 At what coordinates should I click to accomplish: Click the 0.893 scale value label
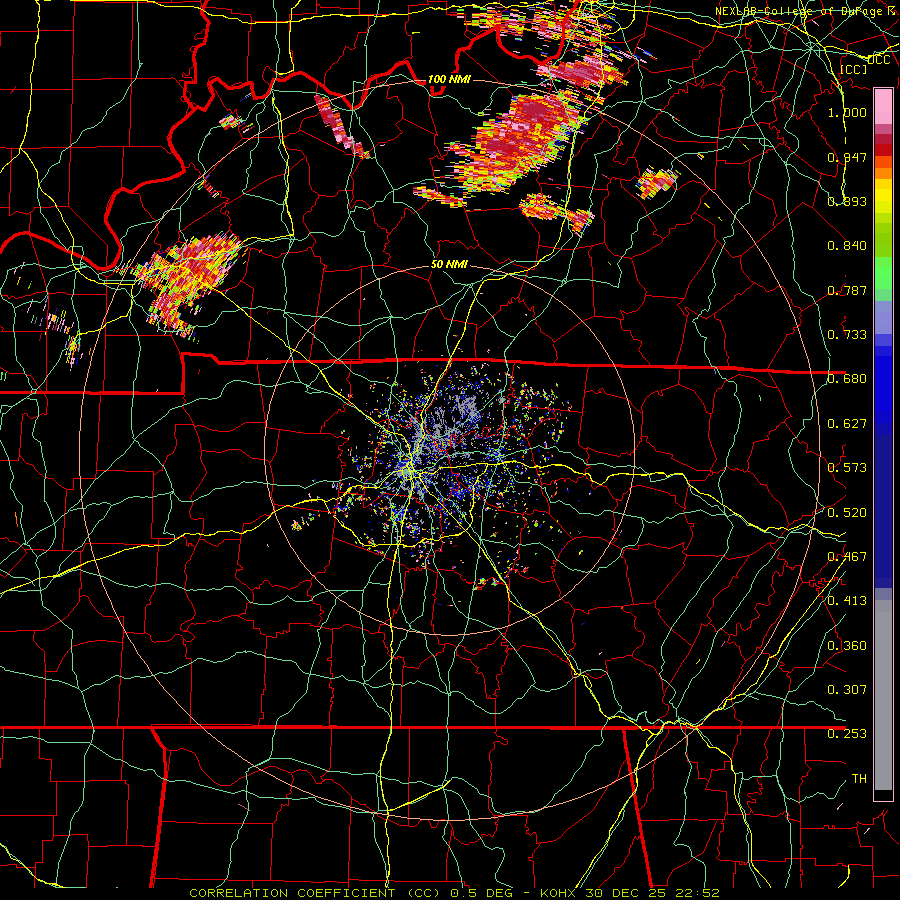click(x=847, y=201)
